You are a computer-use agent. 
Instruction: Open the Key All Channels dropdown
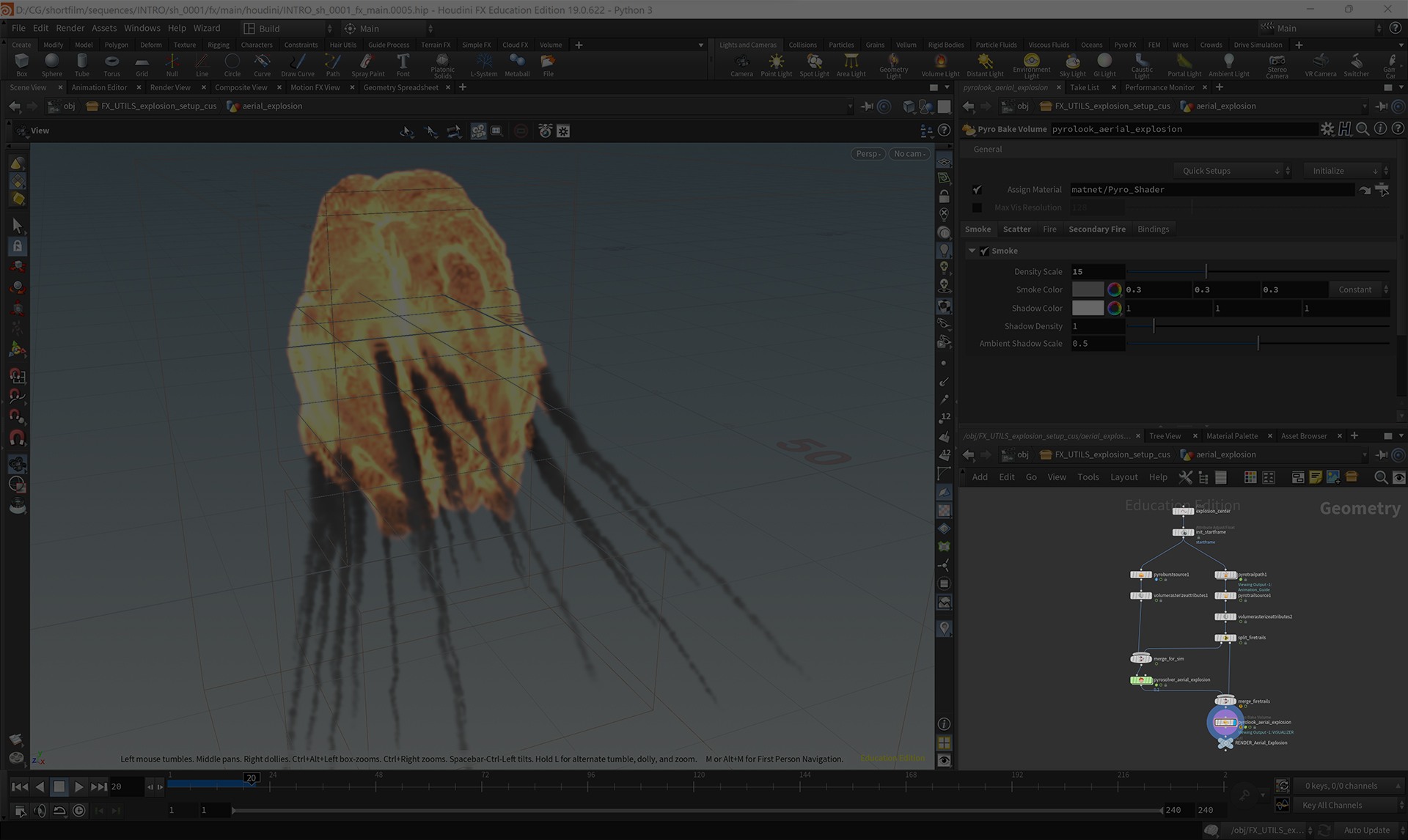[1348, 806]
